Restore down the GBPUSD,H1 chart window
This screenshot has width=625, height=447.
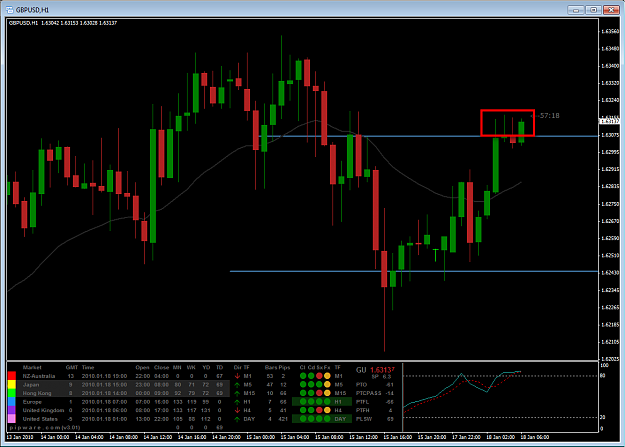(x=593, y=10)
